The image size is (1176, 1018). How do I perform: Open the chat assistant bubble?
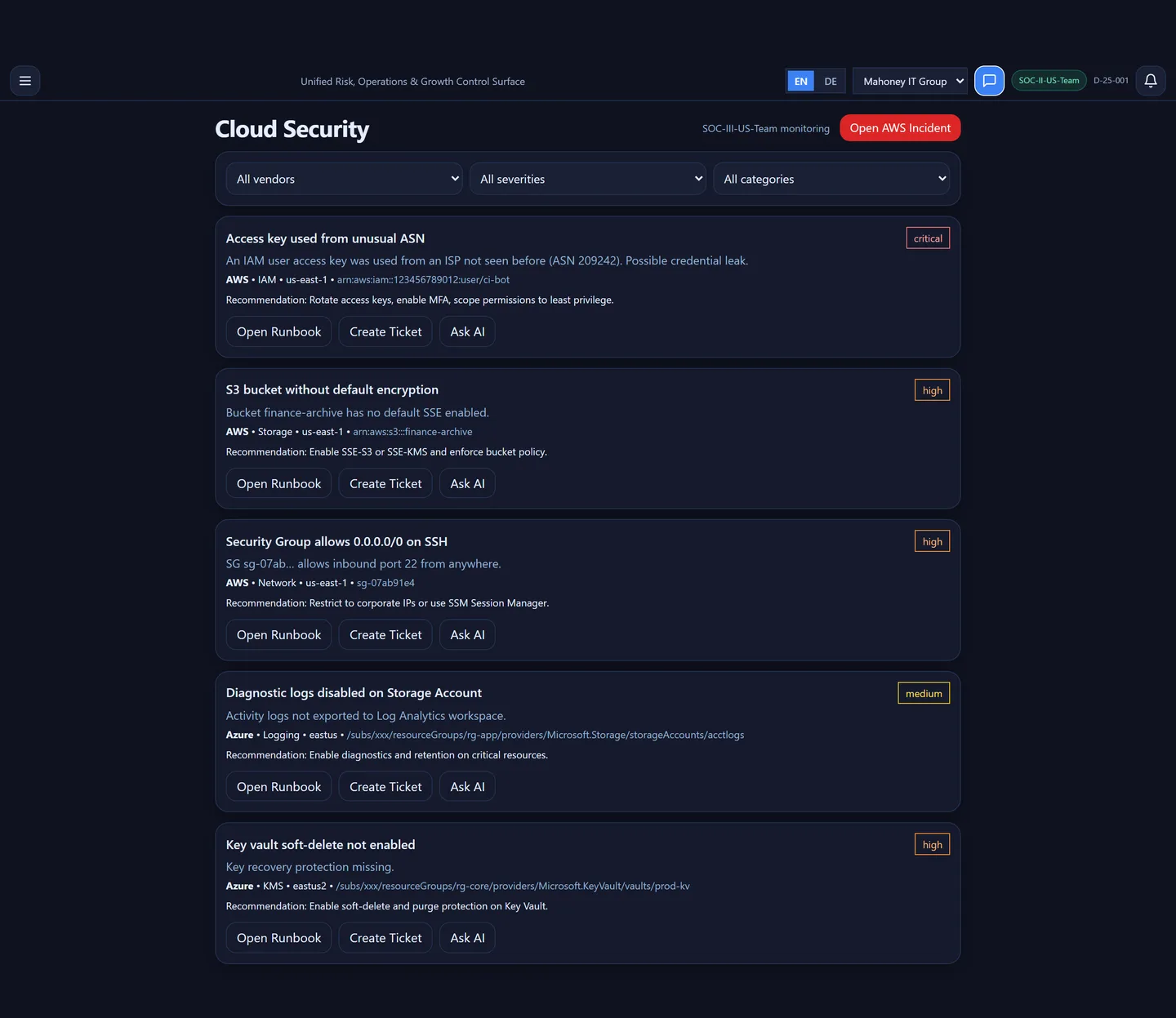tap(989, 80)
